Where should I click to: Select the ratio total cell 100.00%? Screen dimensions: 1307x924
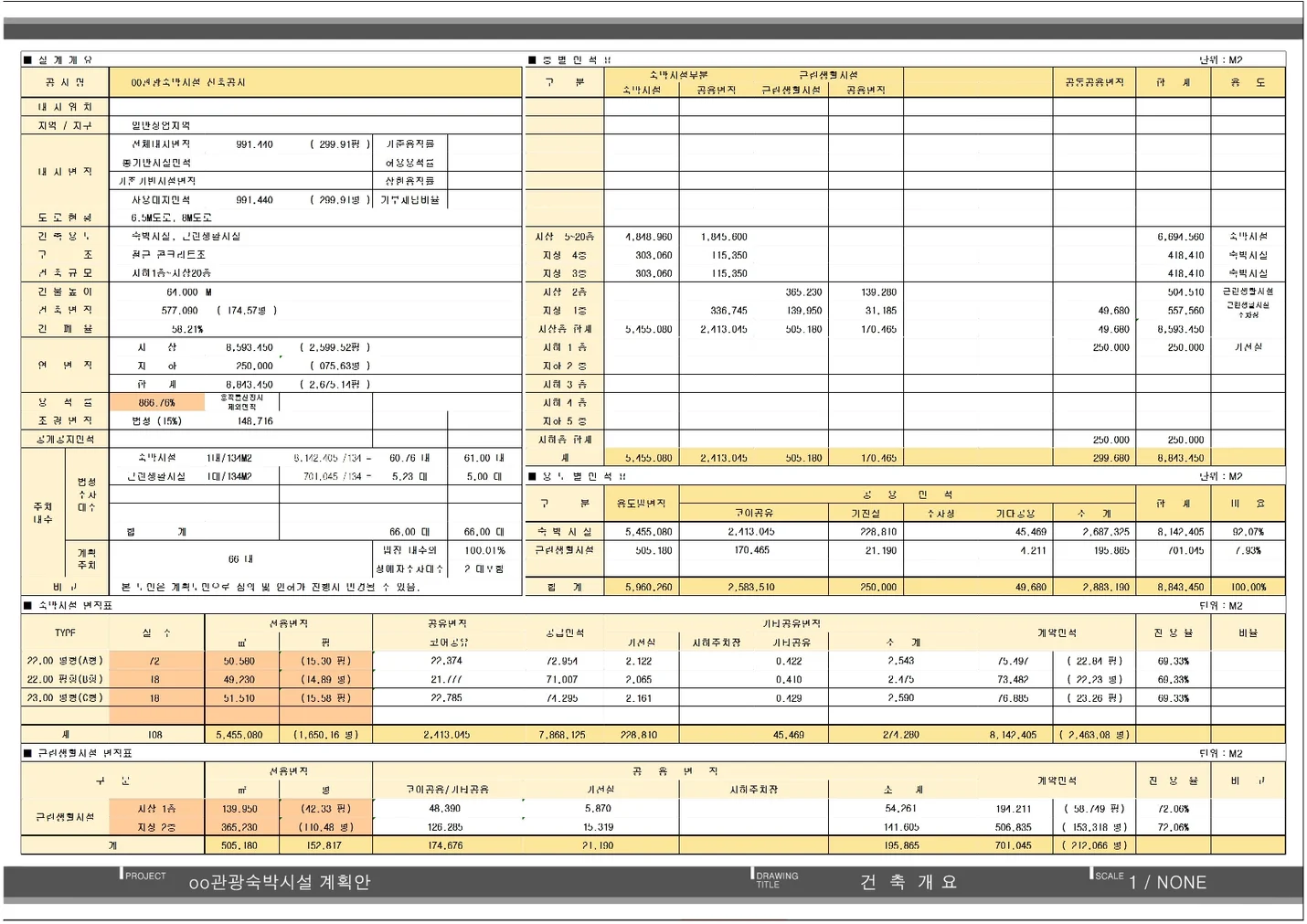tap(1248, 588)
